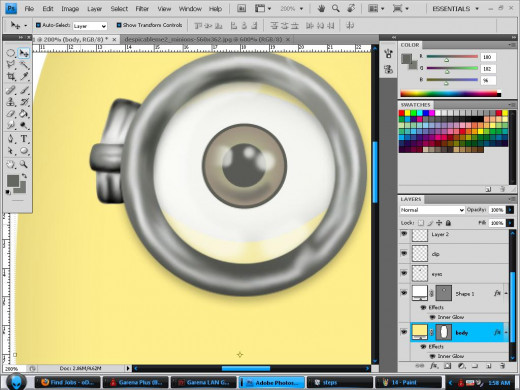Toggle Effects visibility under body layer
The height and width of the screenshot is (390, 520).
[423, 347]
